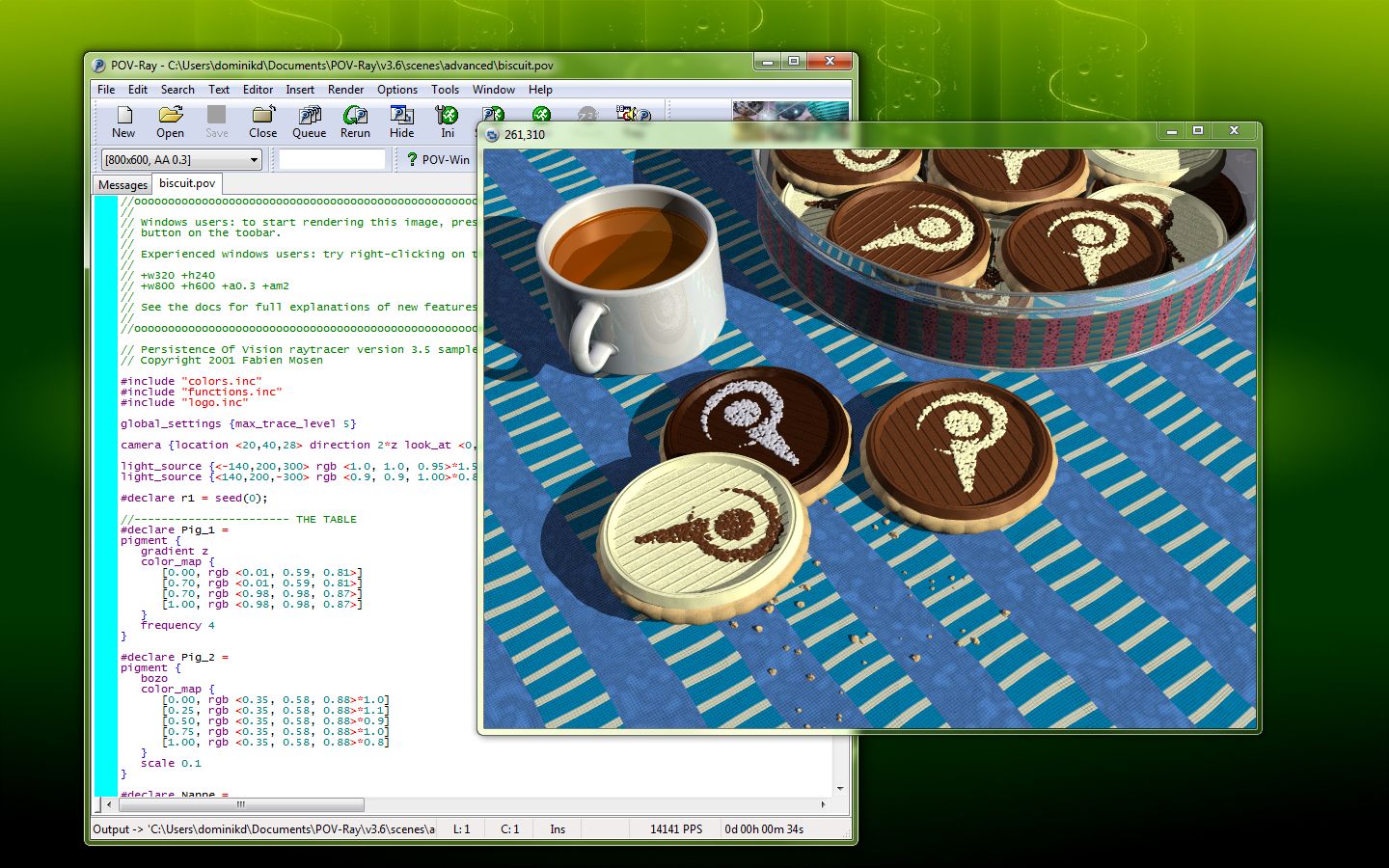The image size is (1389, 868).
Task: Open the Search menu
Action: pyautogui.click(x=177, y=90)
